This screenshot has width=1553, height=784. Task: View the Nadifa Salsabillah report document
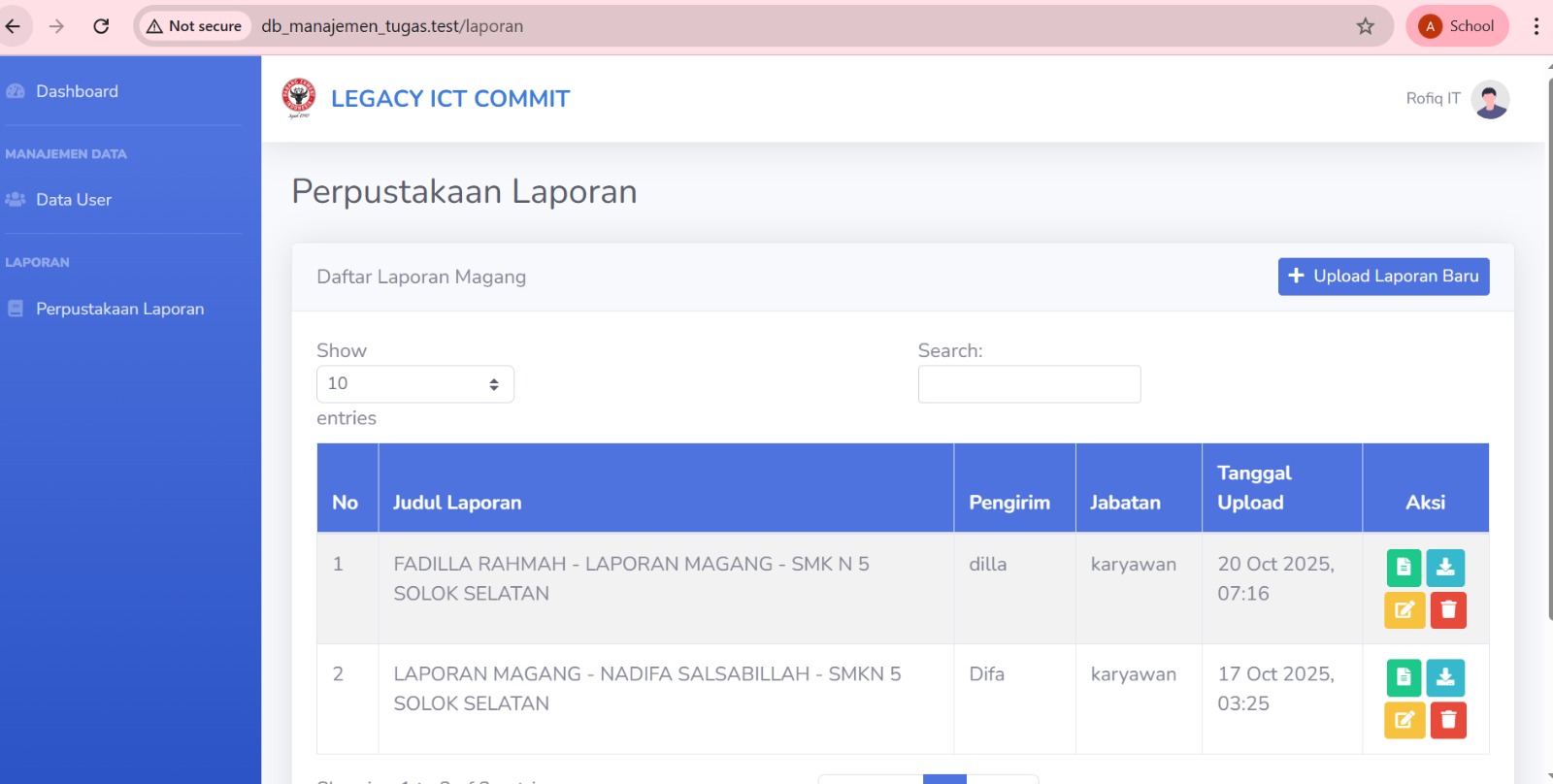tap(1404, 677)
